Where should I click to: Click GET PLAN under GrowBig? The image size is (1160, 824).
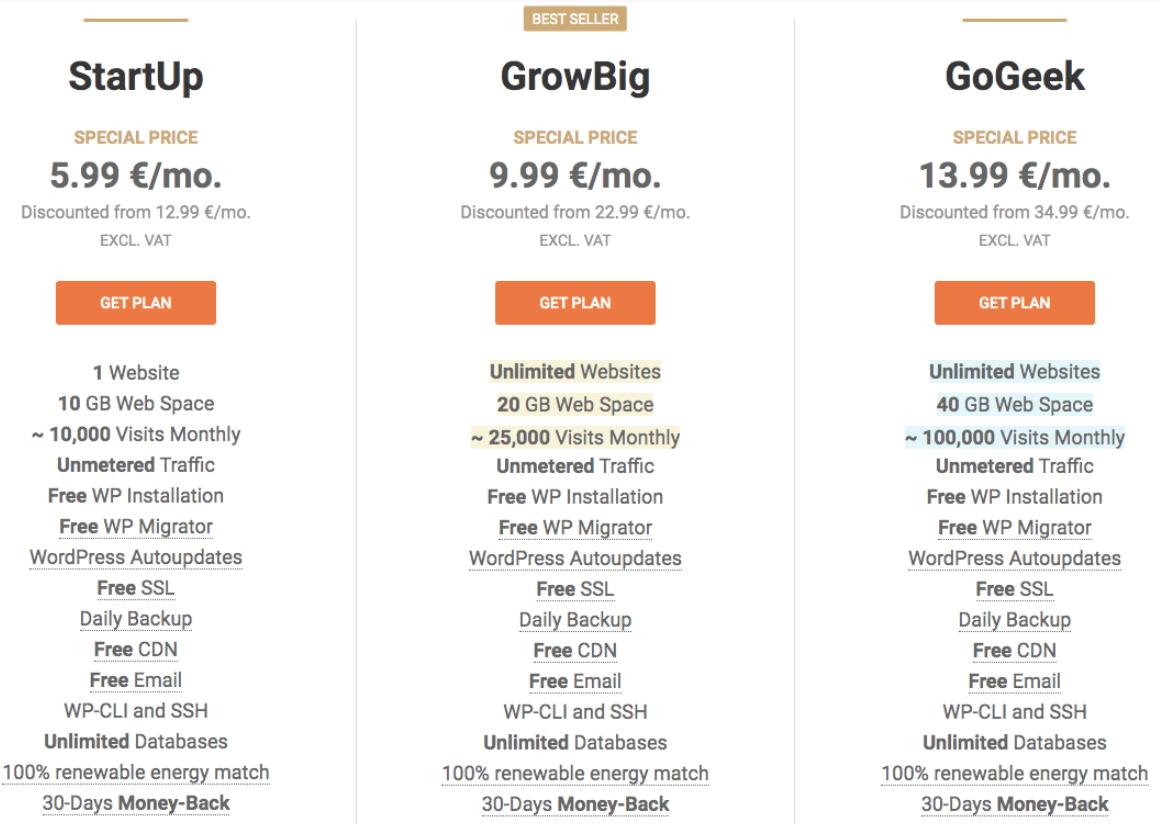pyautogui.click(x=575, y=303)
